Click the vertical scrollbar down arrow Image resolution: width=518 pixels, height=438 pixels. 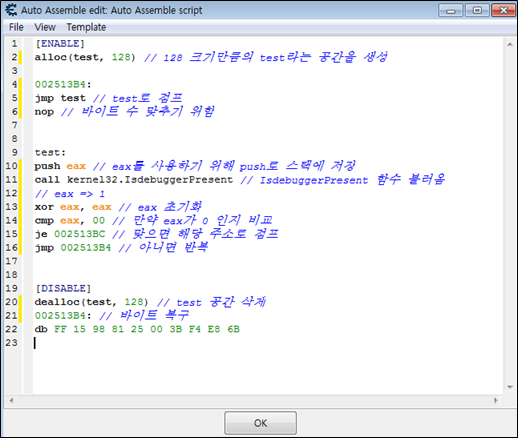[x=510, y=387]
